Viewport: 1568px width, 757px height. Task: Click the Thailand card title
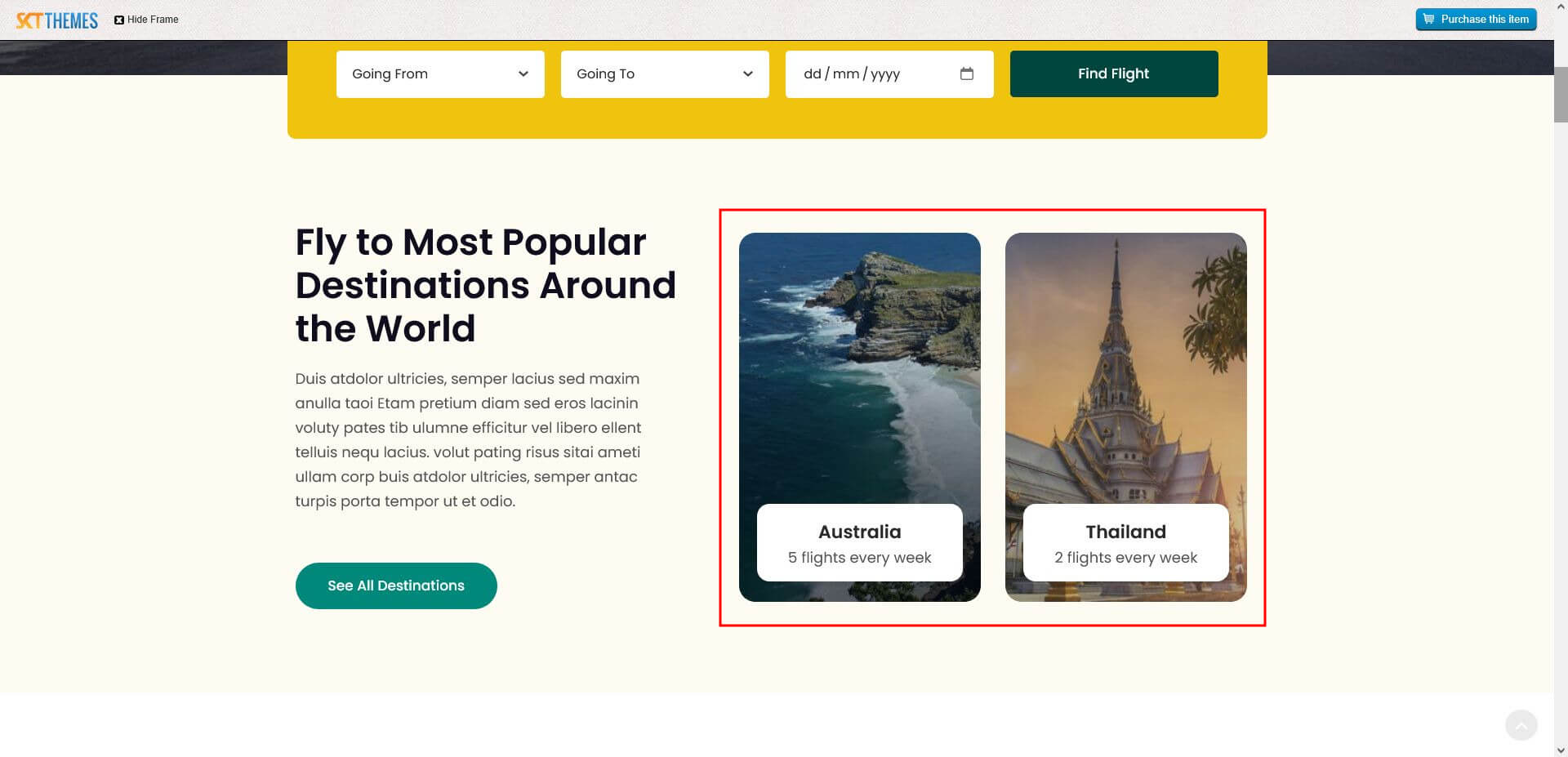pos(1125,532)
